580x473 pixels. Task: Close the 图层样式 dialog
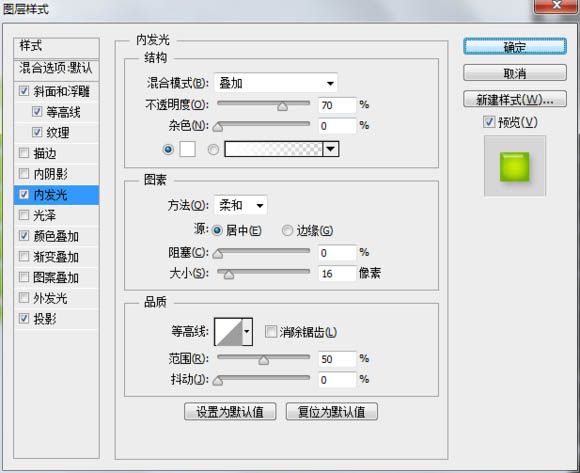point(556,6)
